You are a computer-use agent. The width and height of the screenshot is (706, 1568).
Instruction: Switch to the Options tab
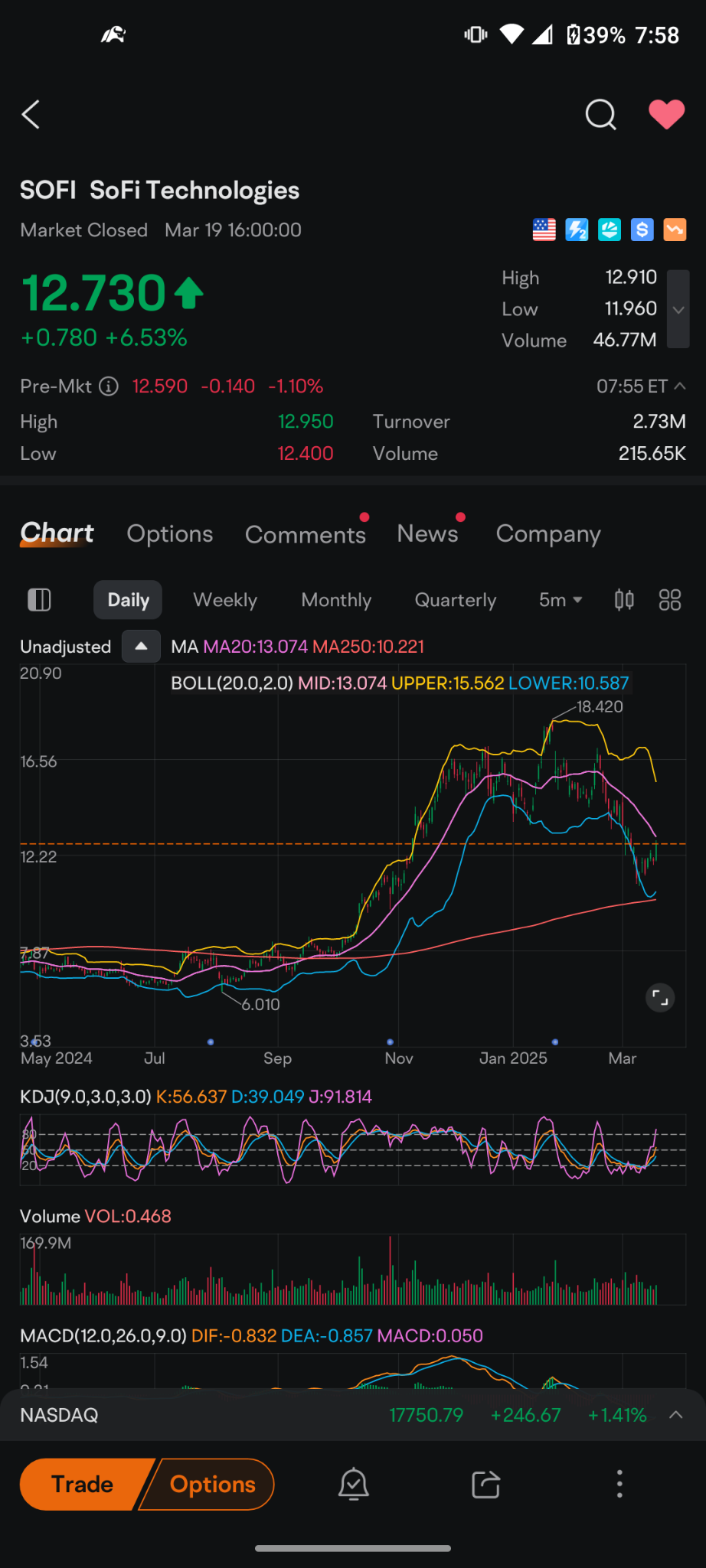(170, 533)
